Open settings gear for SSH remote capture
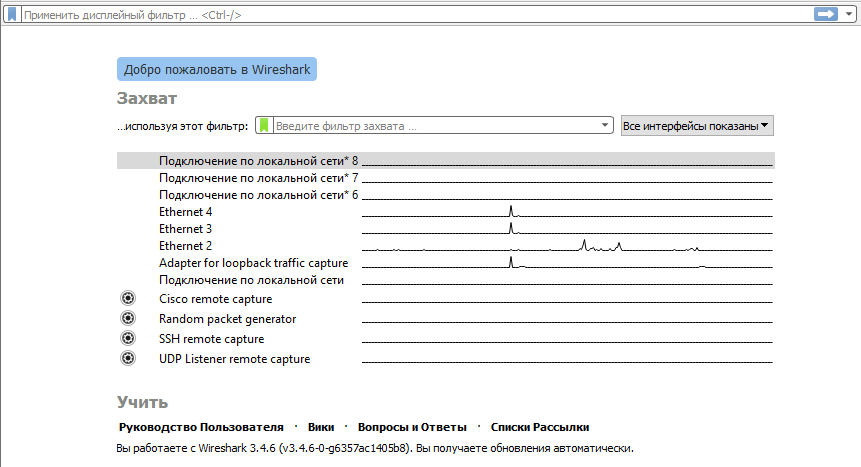 pos(127,339)
